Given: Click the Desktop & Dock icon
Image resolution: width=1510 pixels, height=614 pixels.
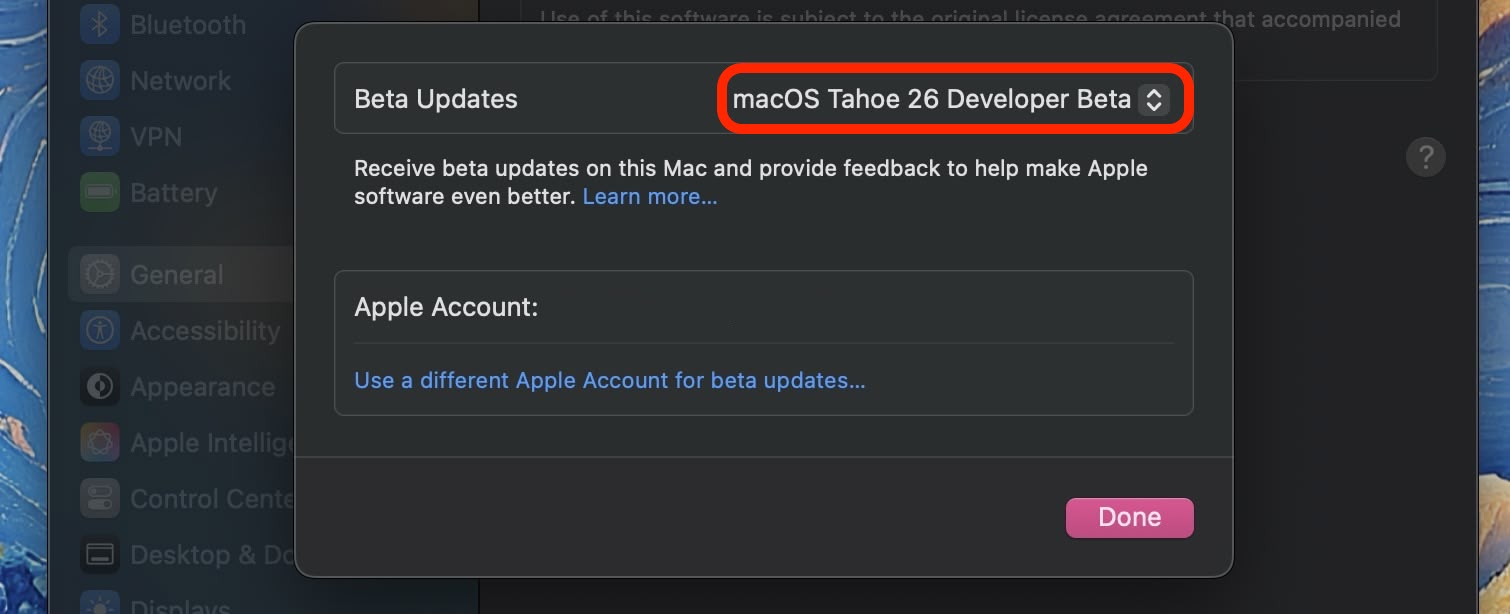Looking at the screenshot, I should 100,554.
